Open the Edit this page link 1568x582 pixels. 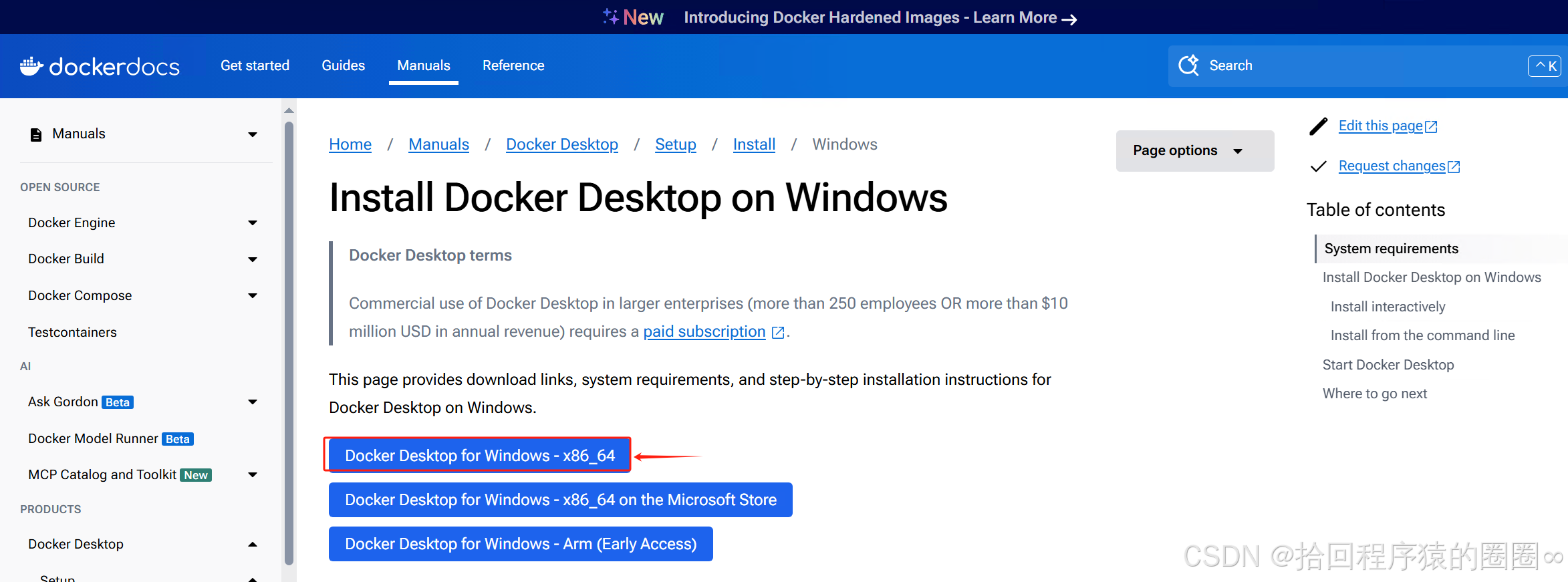[x=1380, y=126]
